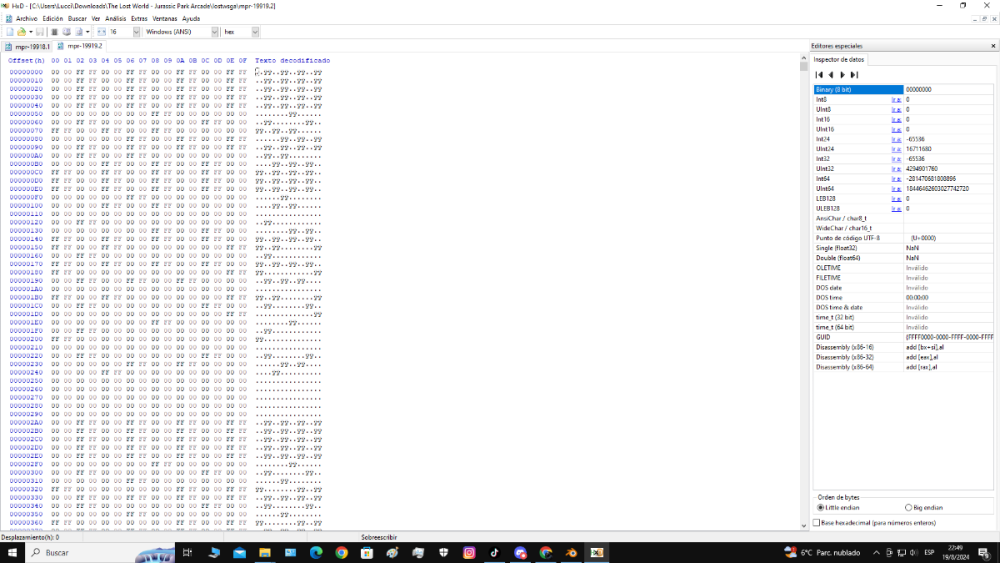Open the Windows Start menu
Image resolution: width=1000 pixels, height=563 pixels.
point(12,553)
